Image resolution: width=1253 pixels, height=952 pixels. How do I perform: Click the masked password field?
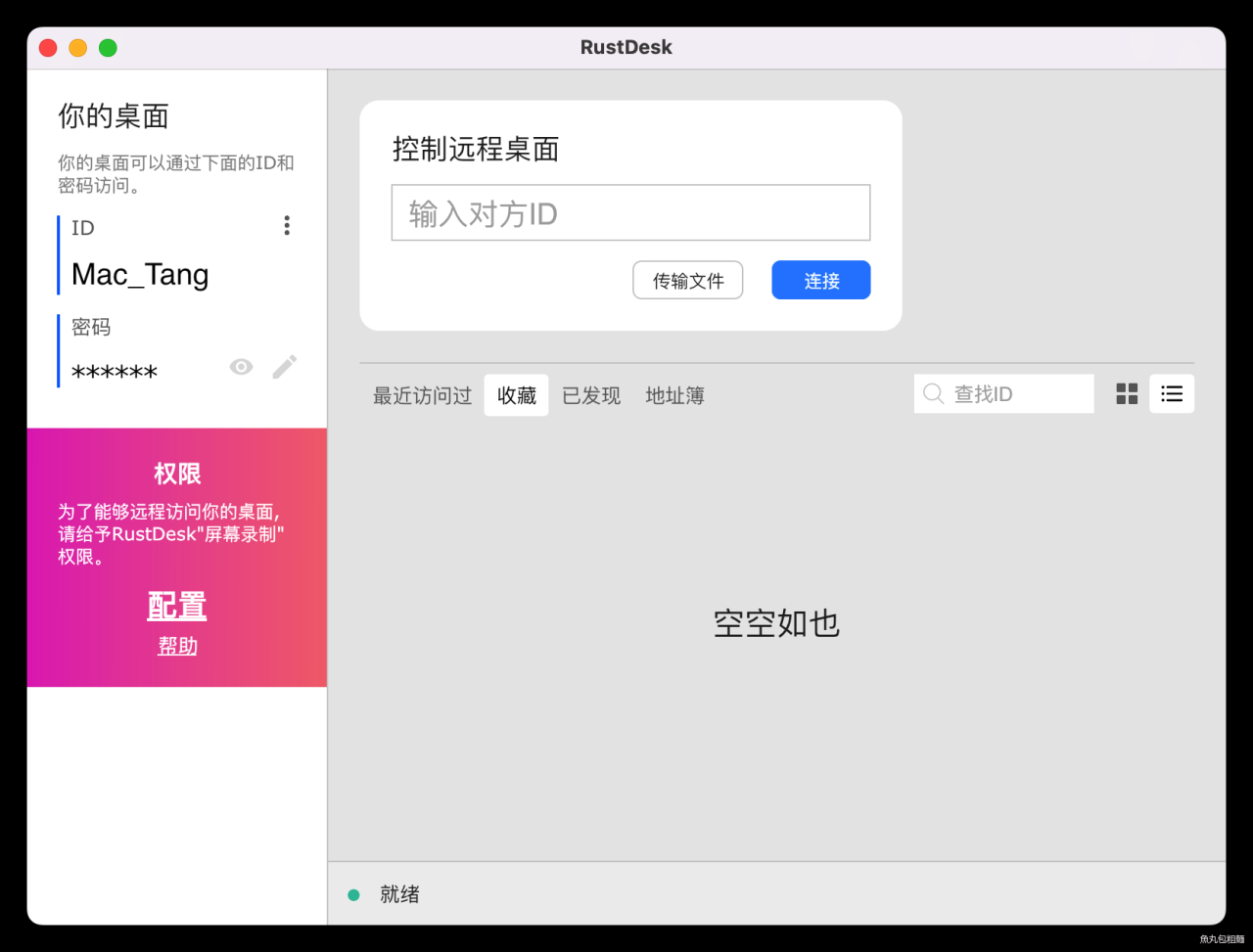point(115,371)
